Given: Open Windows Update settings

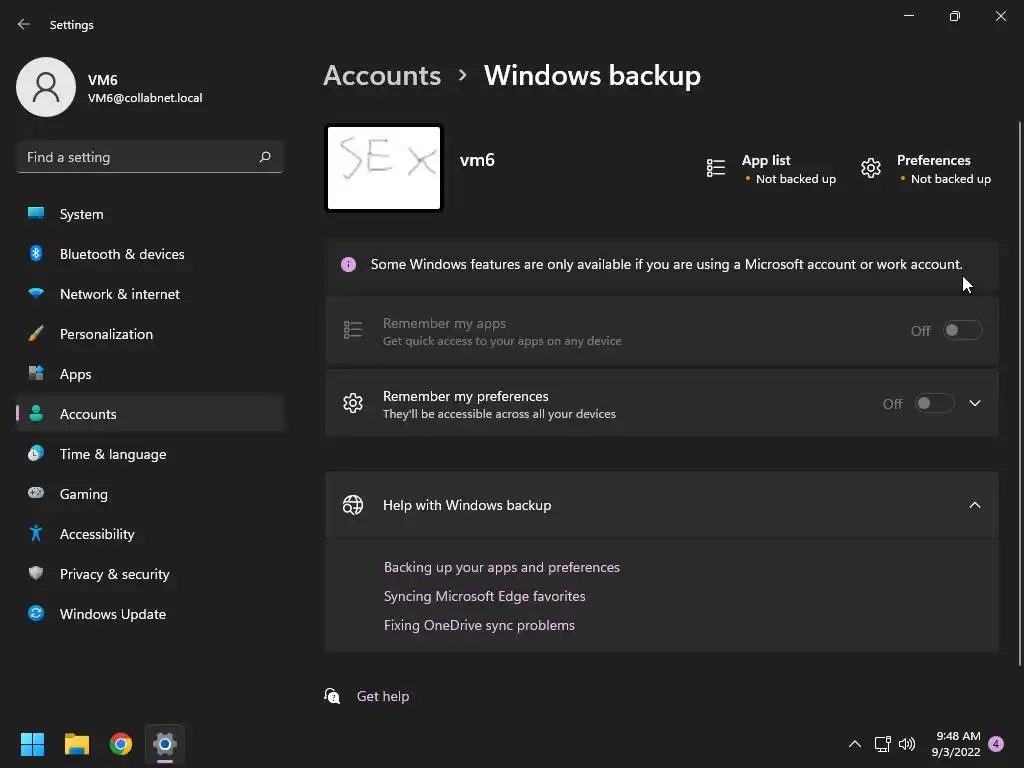Looking at the screenshot, I should click(112, 614).
